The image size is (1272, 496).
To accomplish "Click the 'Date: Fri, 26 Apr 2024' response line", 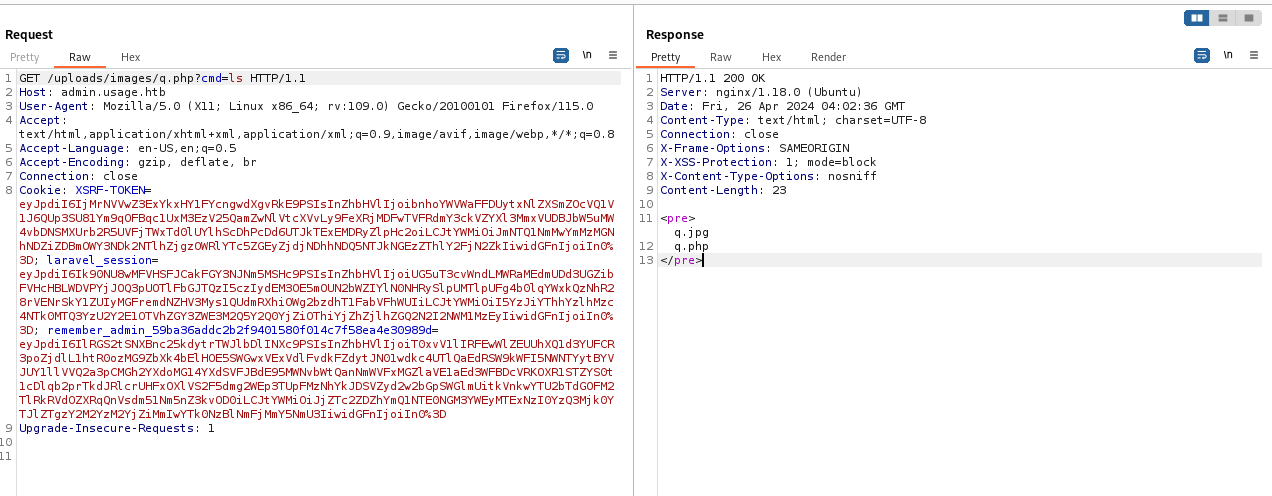I will pyautogui.click(x=782, y=106).
